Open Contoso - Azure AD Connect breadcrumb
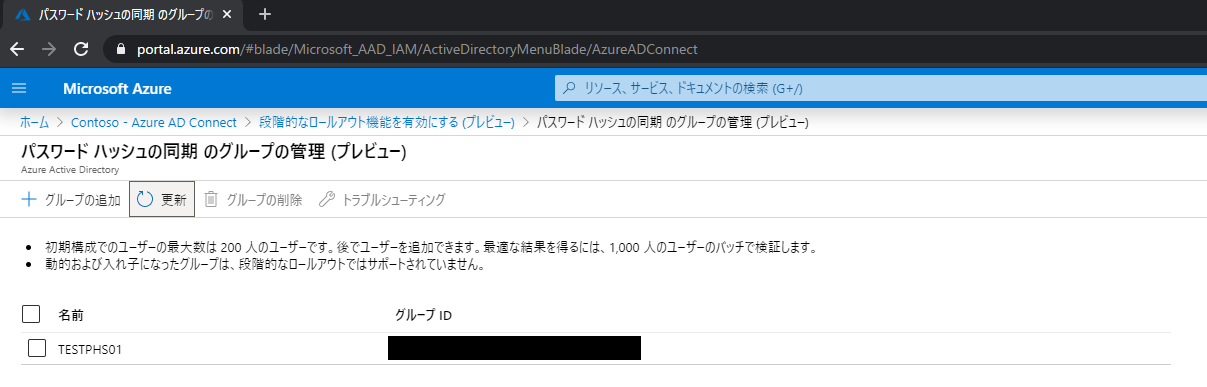 point(153,122)
